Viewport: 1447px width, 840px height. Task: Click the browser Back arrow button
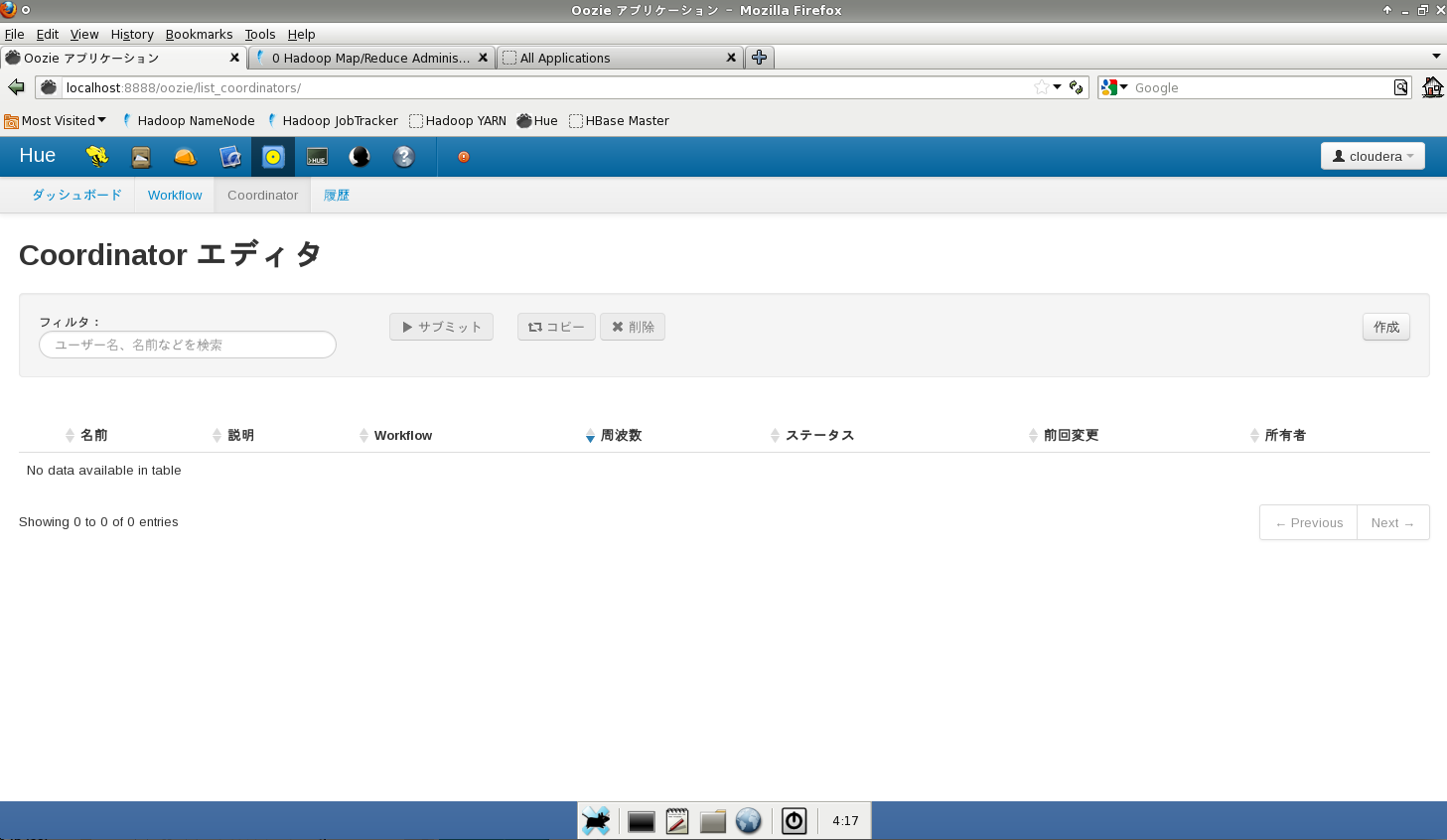click(x=16, y=87)
